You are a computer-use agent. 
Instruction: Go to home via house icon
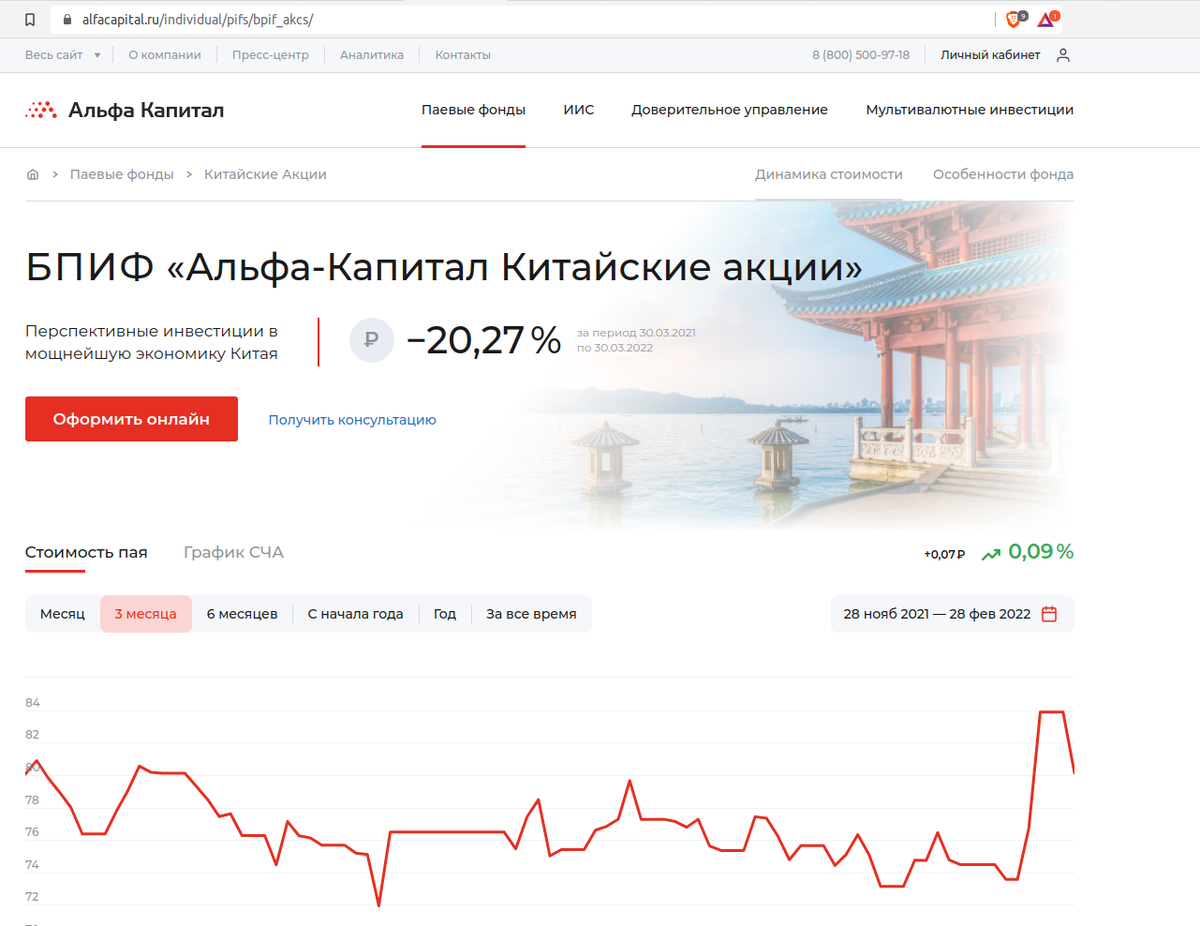pyautogui.click(x=33, y=174)
